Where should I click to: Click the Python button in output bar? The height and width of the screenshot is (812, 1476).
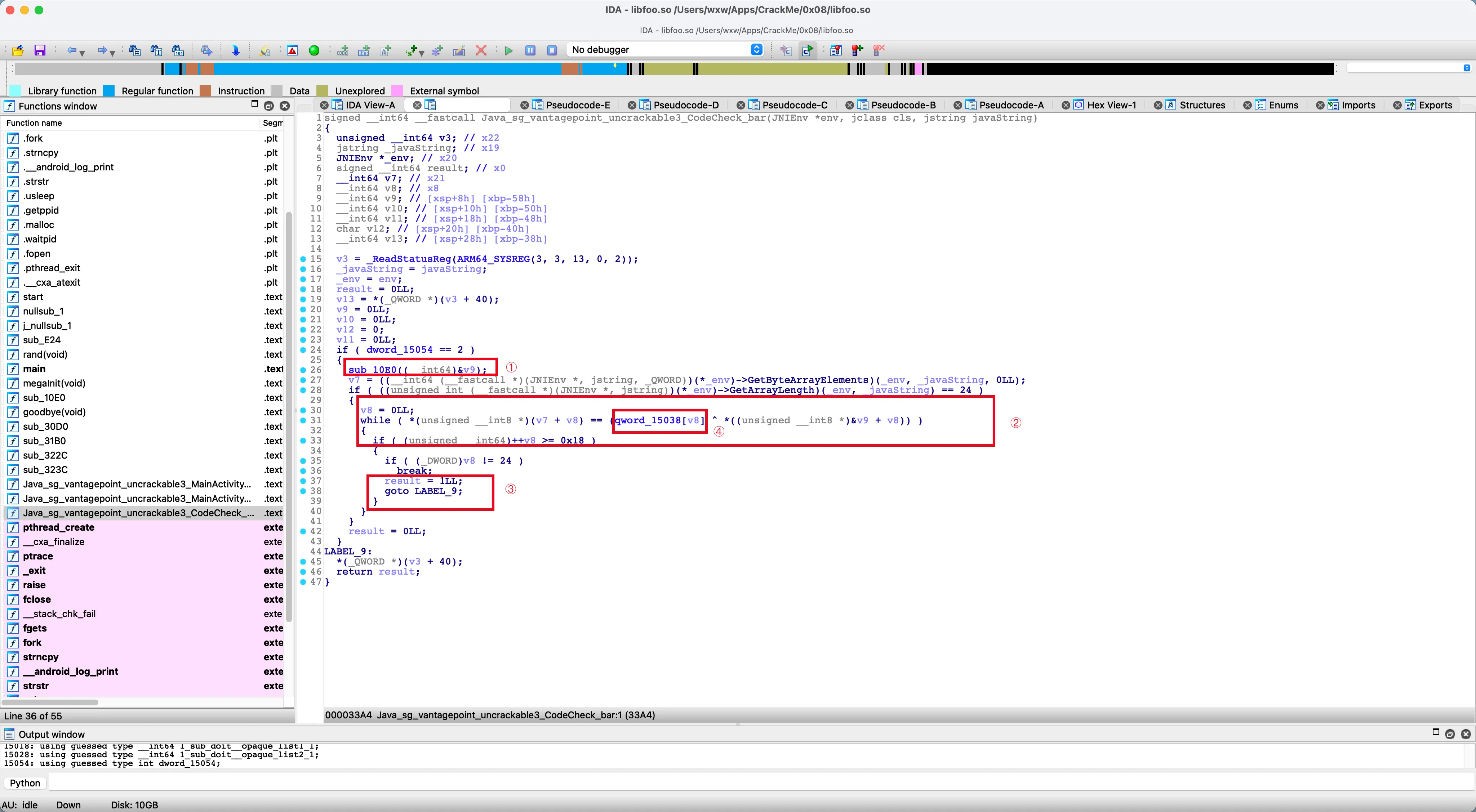[x=25, y=783]
